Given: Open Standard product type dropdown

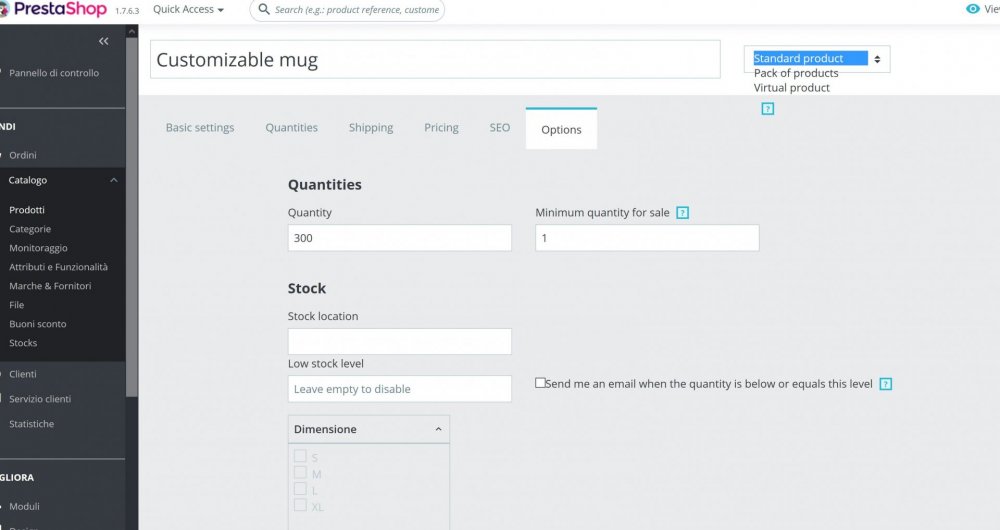Looking at the screenshot, I should click(x=816, y=59).
